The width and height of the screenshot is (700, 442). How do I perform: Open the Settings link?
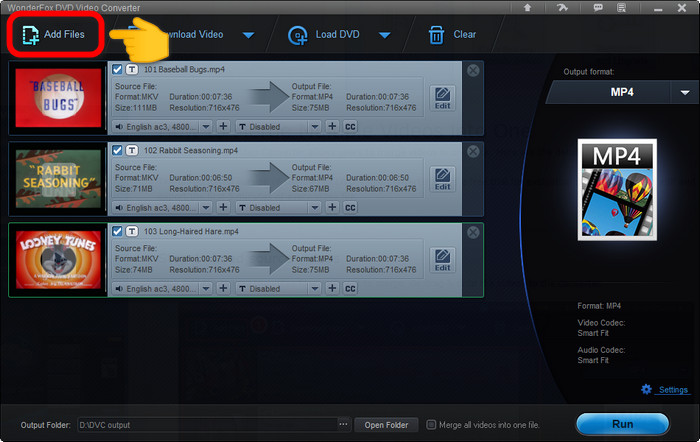pos(672,390)
